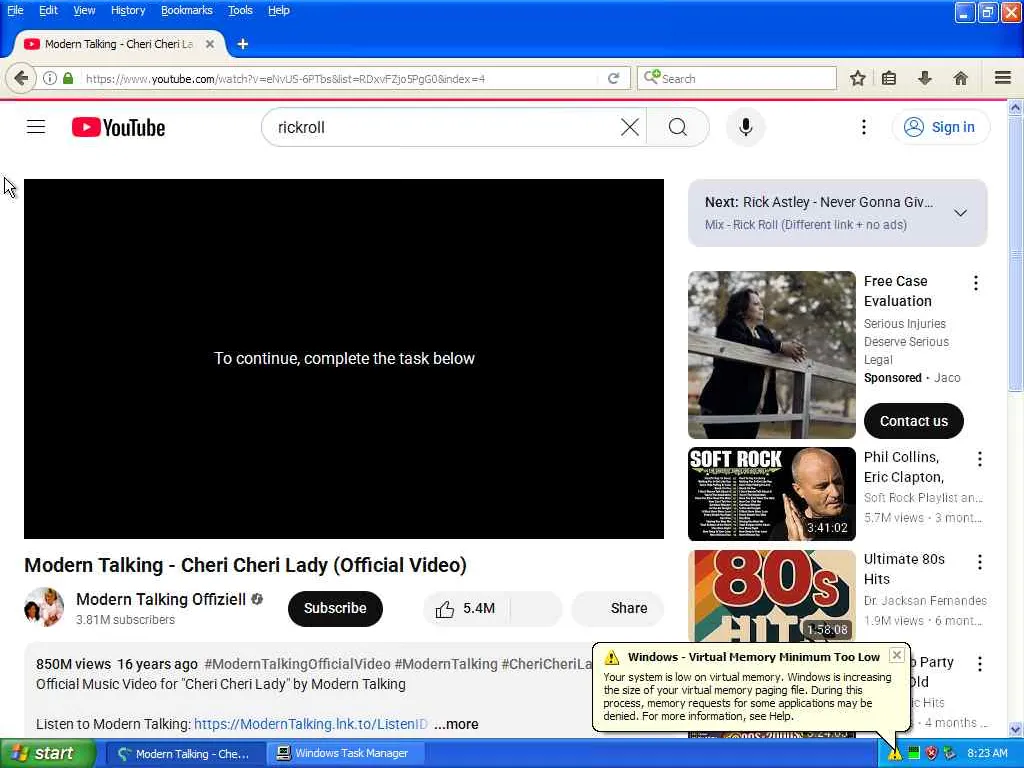
Task: Open the History menu
Action: pos(128,10)
